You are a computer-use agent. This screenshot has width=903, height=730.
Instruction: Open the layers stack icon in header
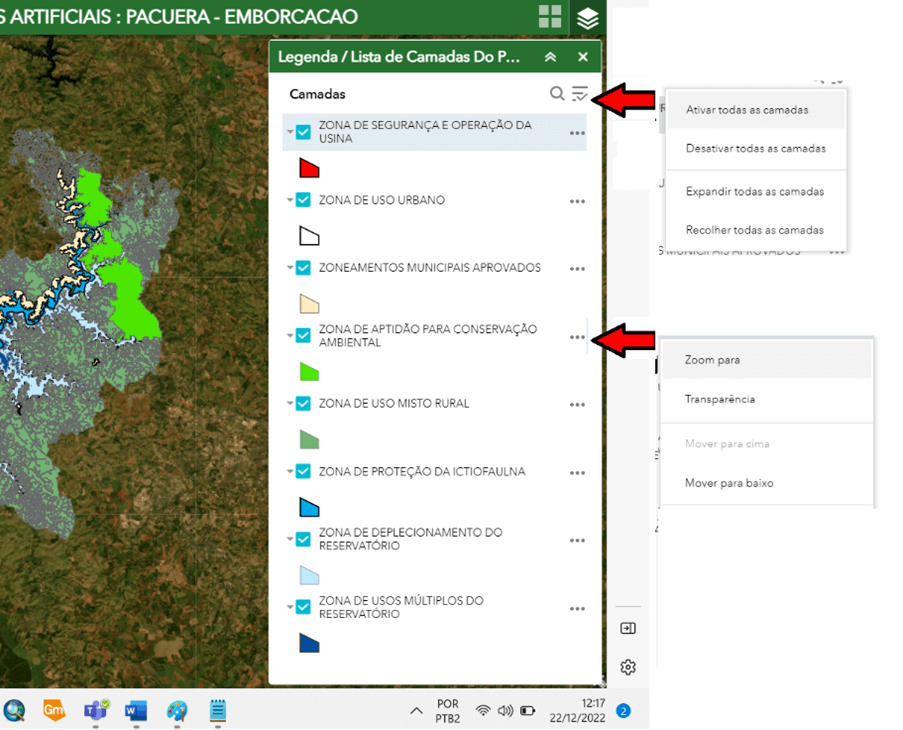tap(588, 17)
